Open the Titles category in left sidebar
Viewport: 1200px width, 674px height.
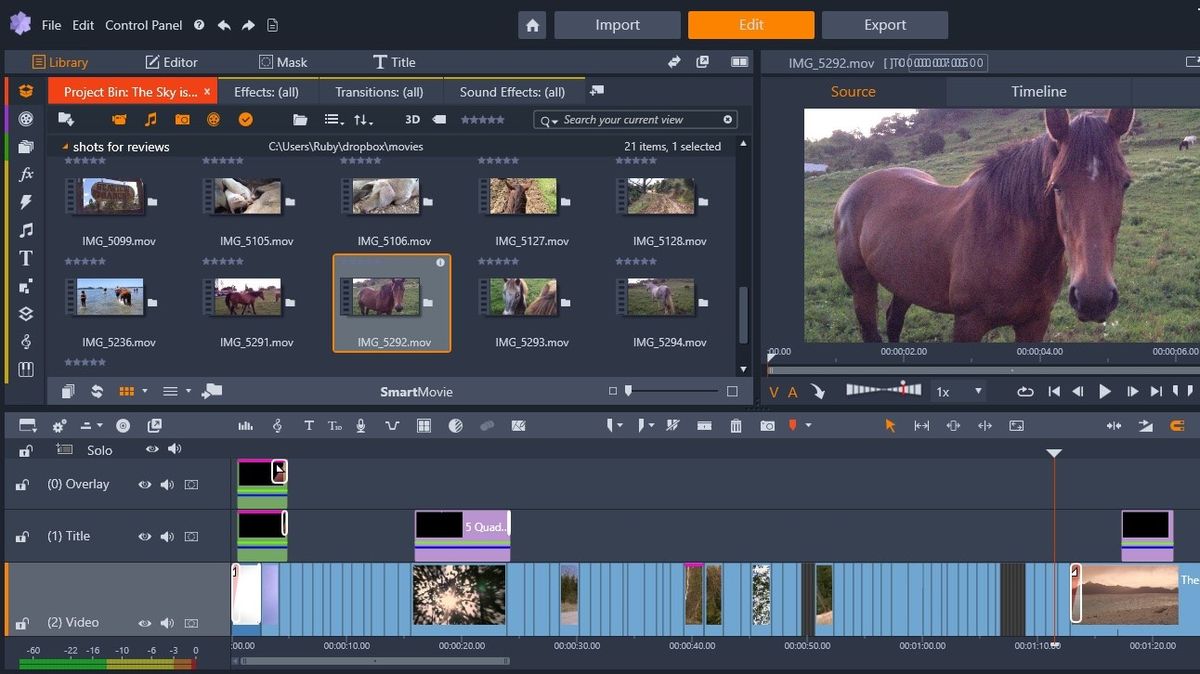click(x=26, y=258)
